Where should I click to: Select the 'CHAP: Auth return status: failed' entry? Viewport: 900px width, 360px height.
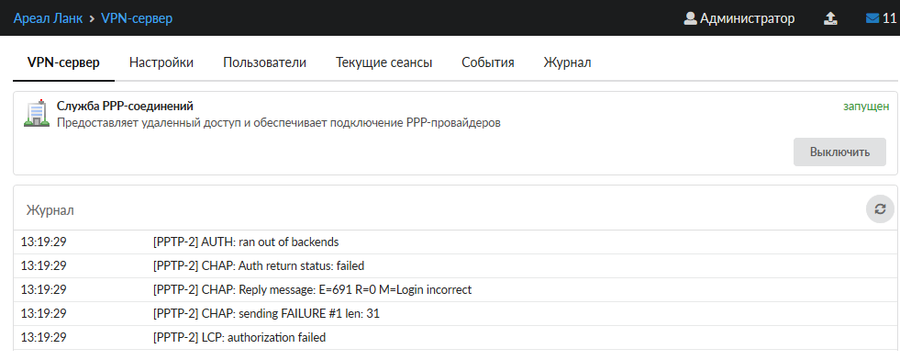tap(455, 266)
